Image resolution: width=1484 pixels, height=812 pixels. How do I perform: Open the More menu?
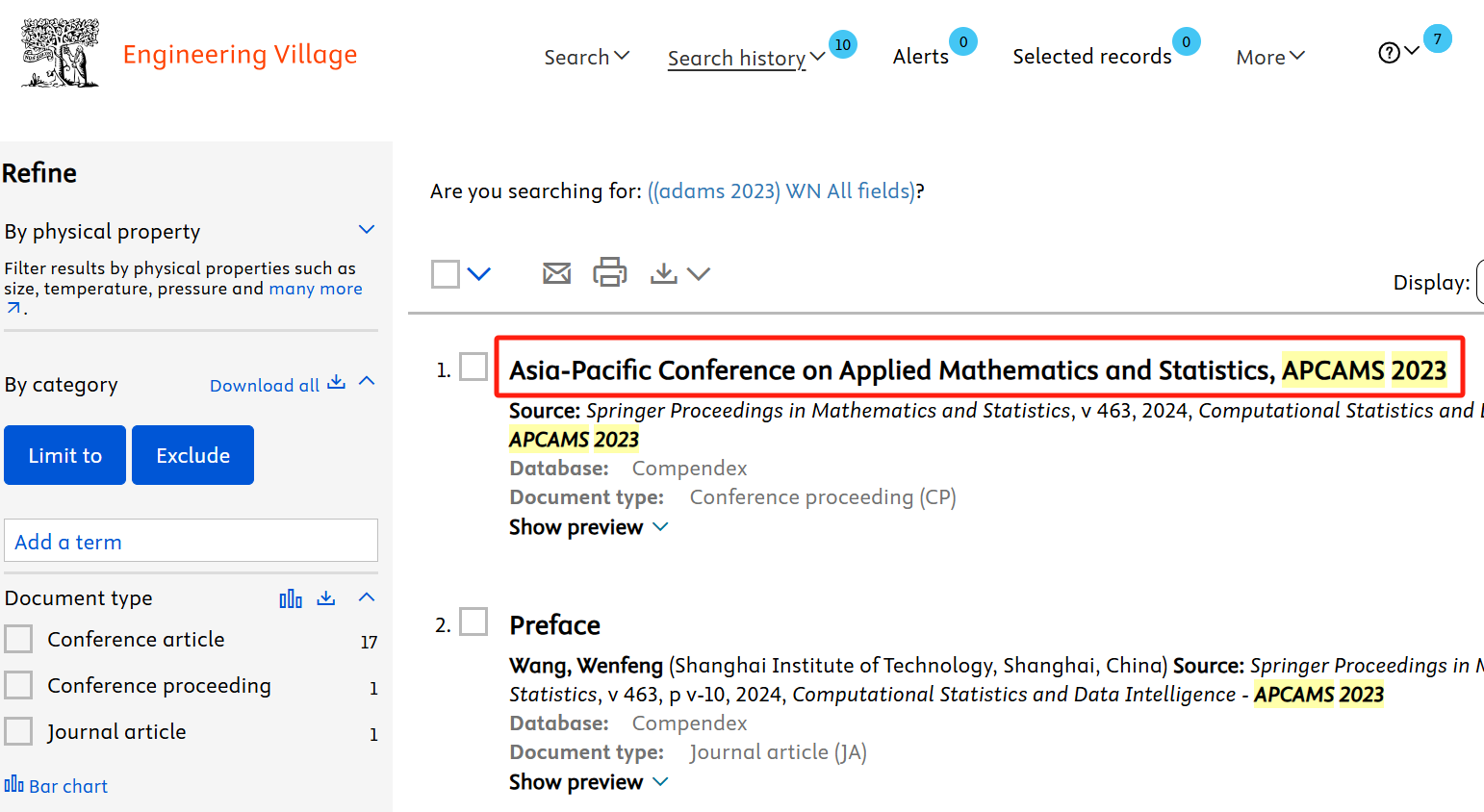(x=1270, y=58)
